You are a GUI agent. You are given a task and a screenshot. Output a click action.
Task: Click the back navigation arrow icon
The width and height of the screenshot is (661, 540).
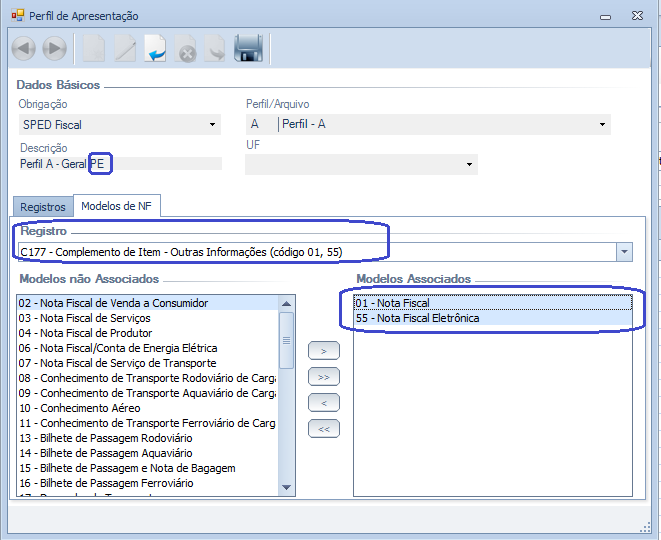(x=24, y=48)
